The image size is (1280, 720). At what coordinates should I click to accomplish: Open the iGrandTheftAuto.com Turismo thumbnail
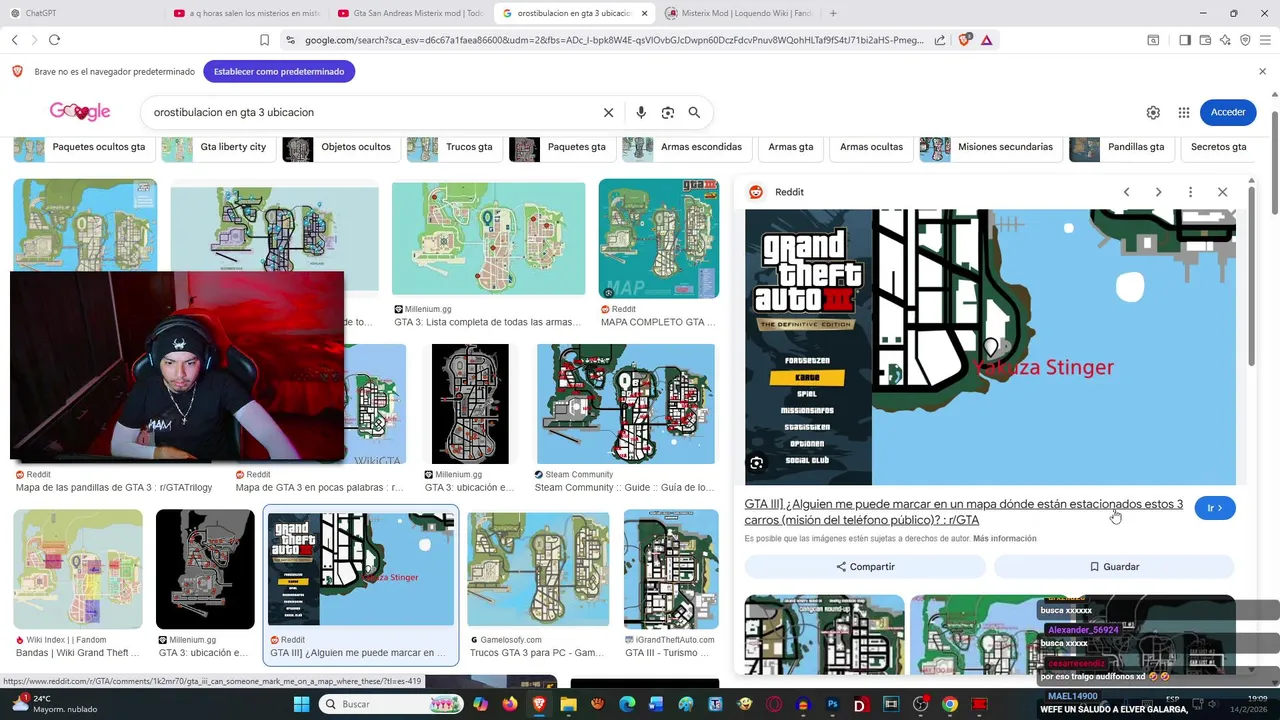click(671, 569)
